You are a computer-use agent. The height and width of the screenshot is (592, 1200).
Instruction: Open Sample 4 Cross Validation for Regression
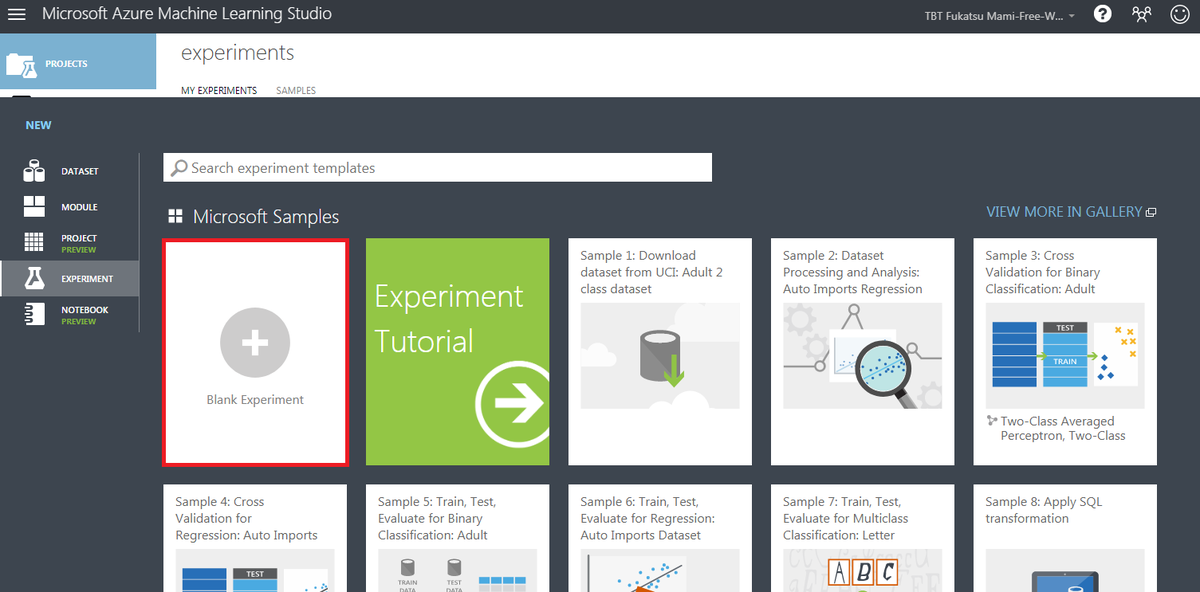pos(255,538)
